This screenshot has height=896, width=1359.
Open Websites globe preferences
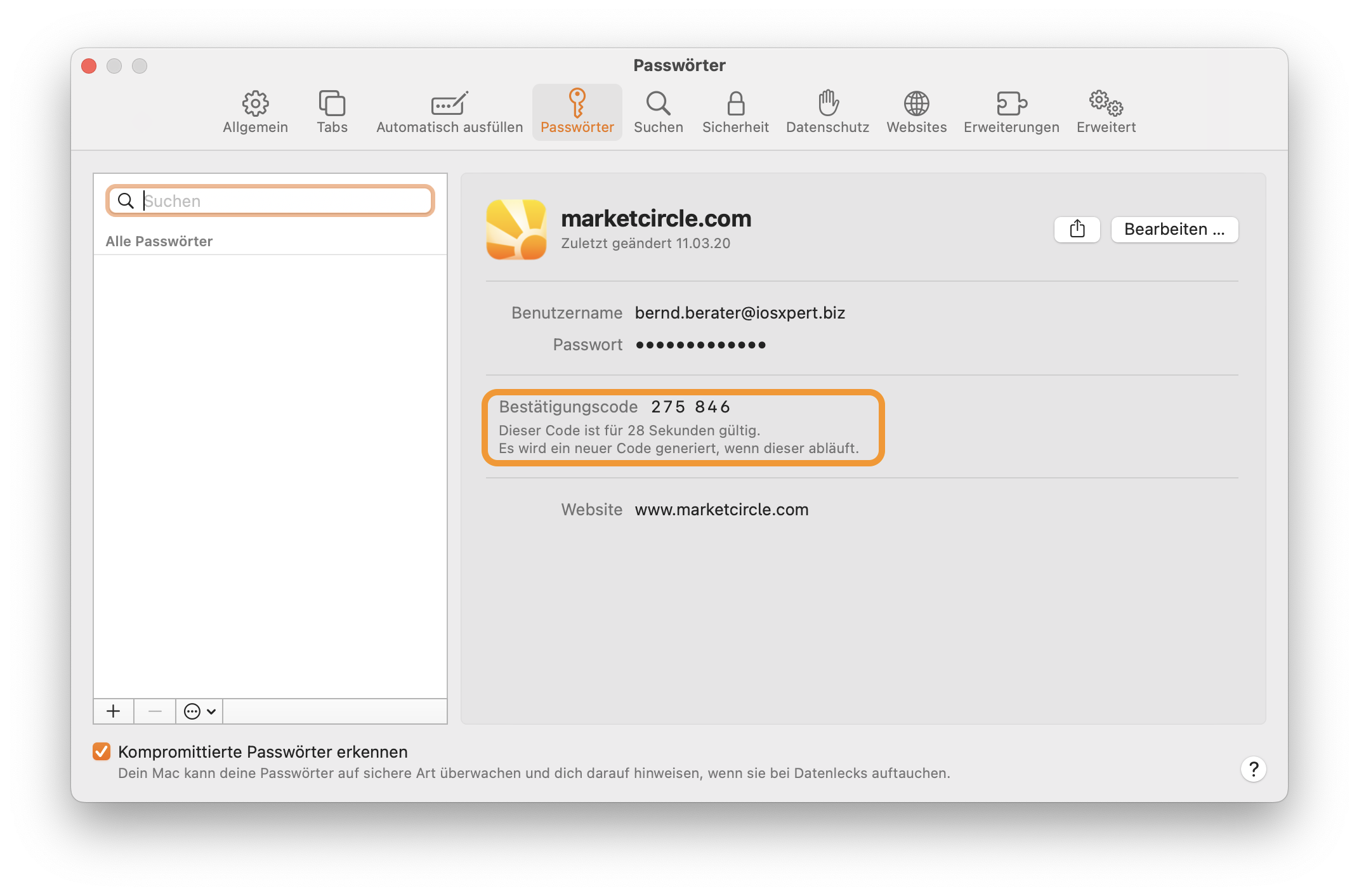tap(916, 112)
